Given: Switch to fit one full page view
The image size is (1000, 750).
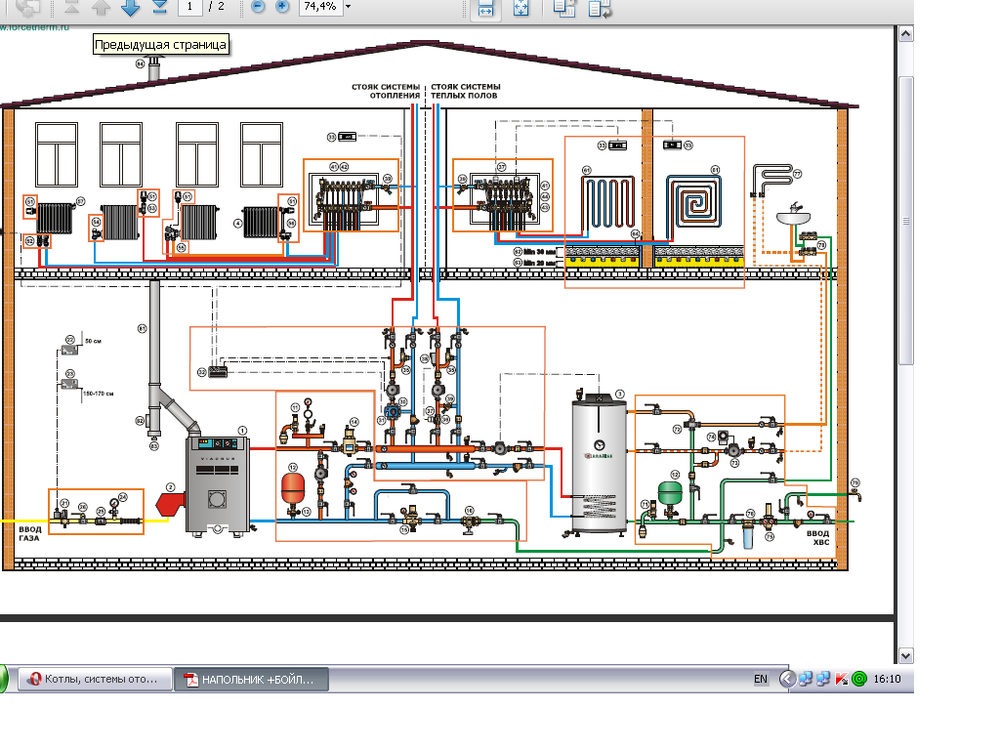Looking at the screenshot, I should coord(520,8).
